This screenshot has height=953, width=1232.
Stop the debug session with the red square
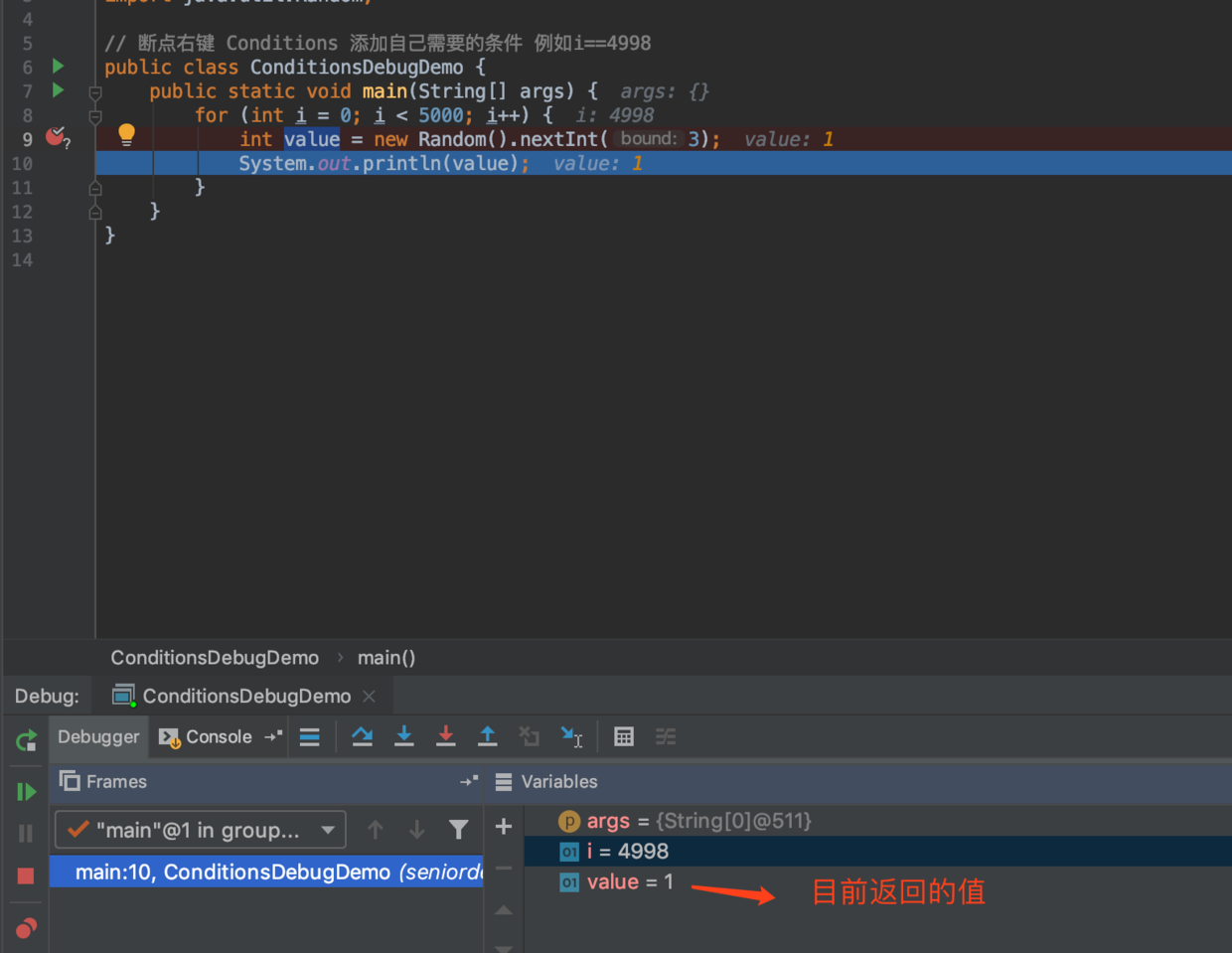pyautogui.click(x=26, y=875)
